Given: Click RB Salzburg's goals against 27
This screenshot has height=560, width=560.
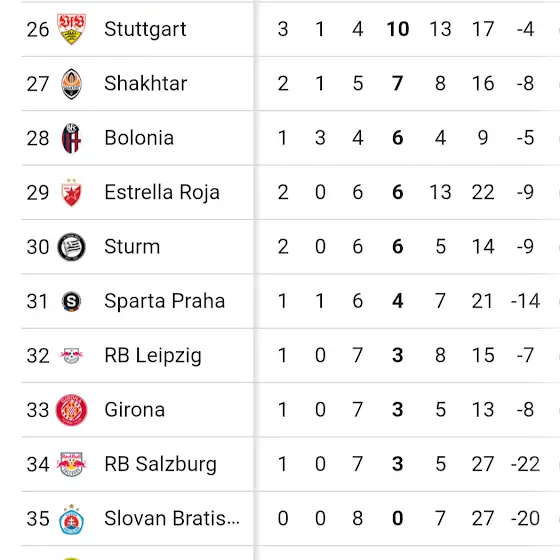Looking at the screenshot, I should [483, 464].
